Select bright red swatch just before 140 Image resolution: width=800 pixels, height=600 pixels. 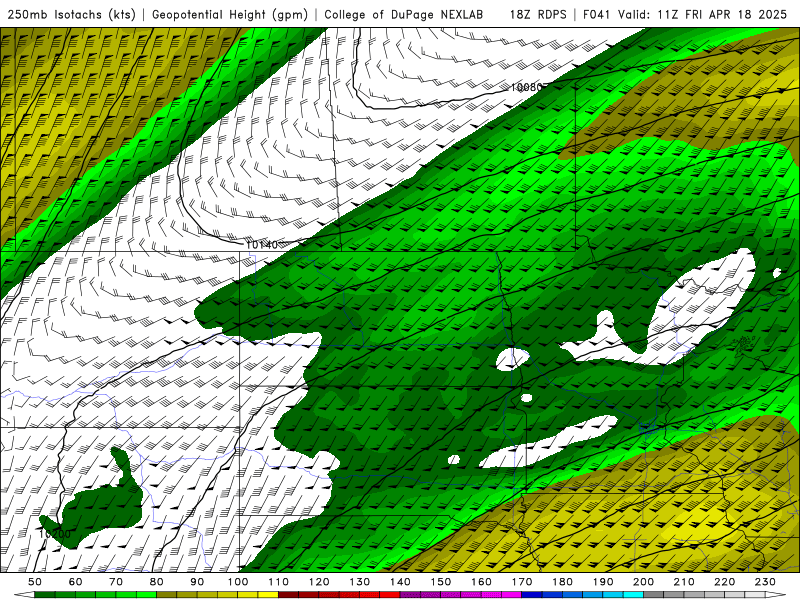click(x=390, y=595)
